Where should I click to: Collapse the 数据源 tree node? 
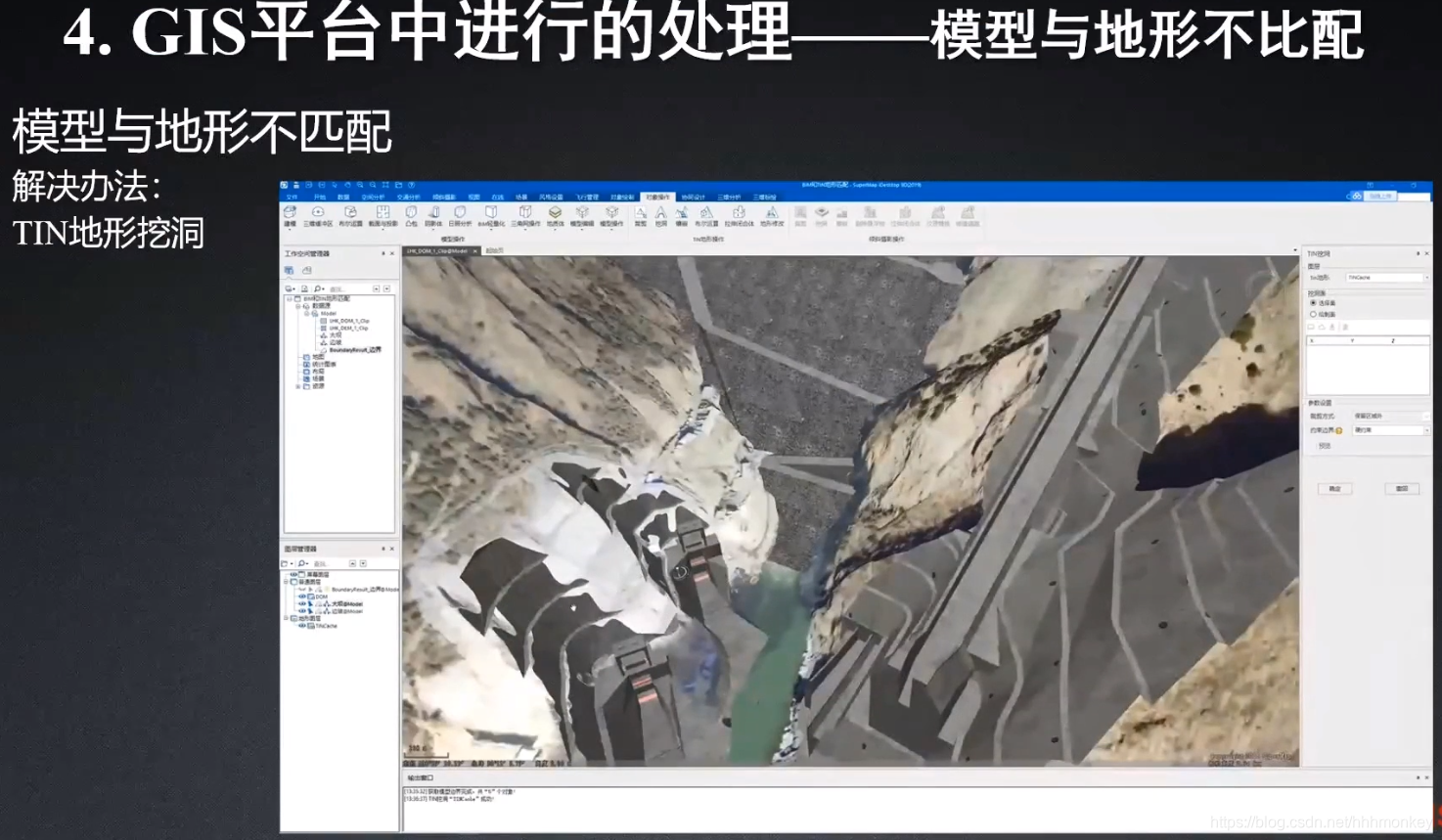[x=297, y=306]
